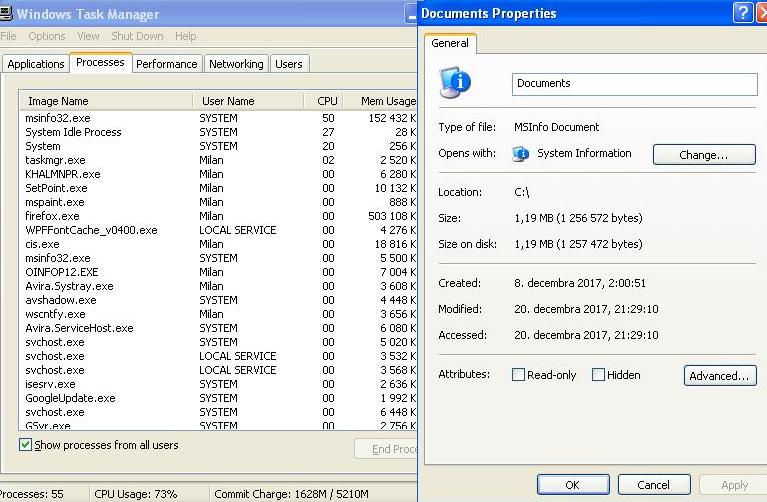Open the Advanced... attributes dialog
The height and width of the screenshot is (502, 767).
720,376
